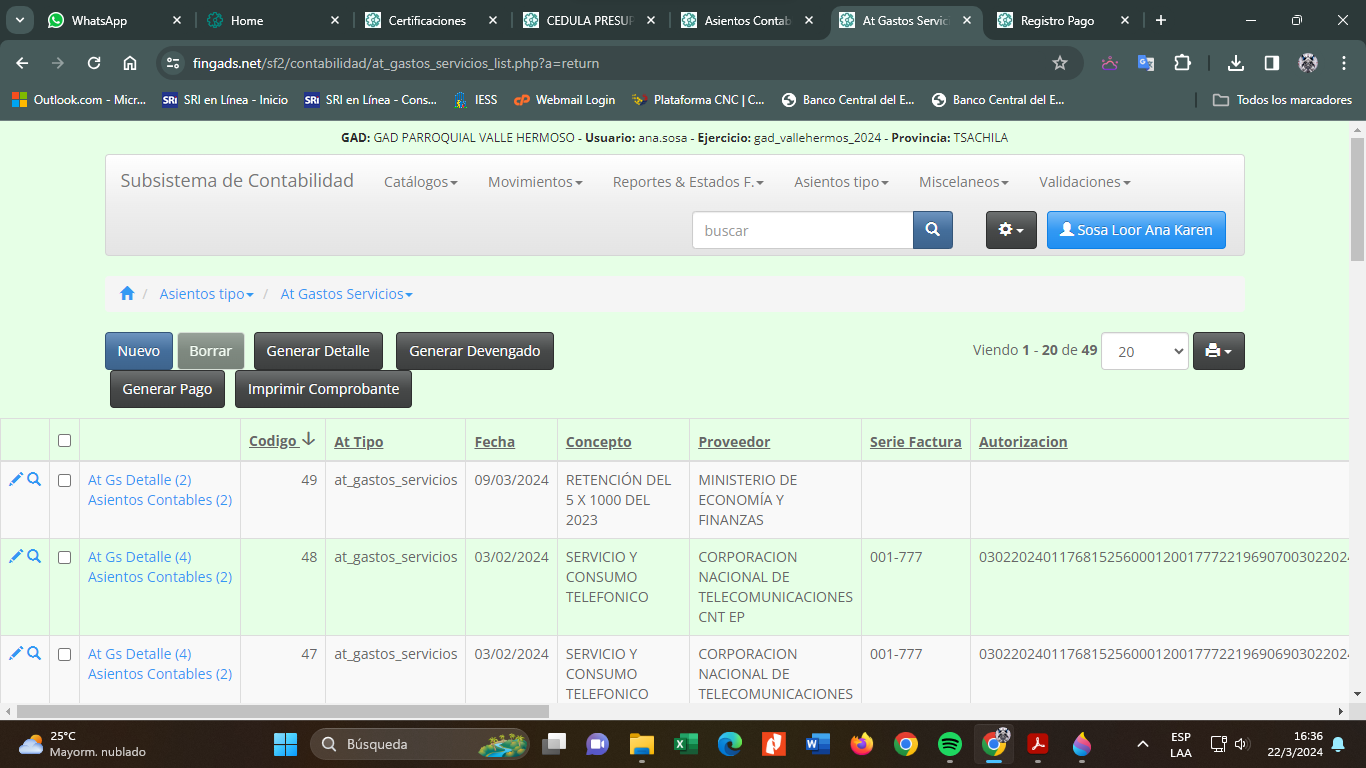Open the Chrome downloads icon
1366x768 pixels.
1236,63
